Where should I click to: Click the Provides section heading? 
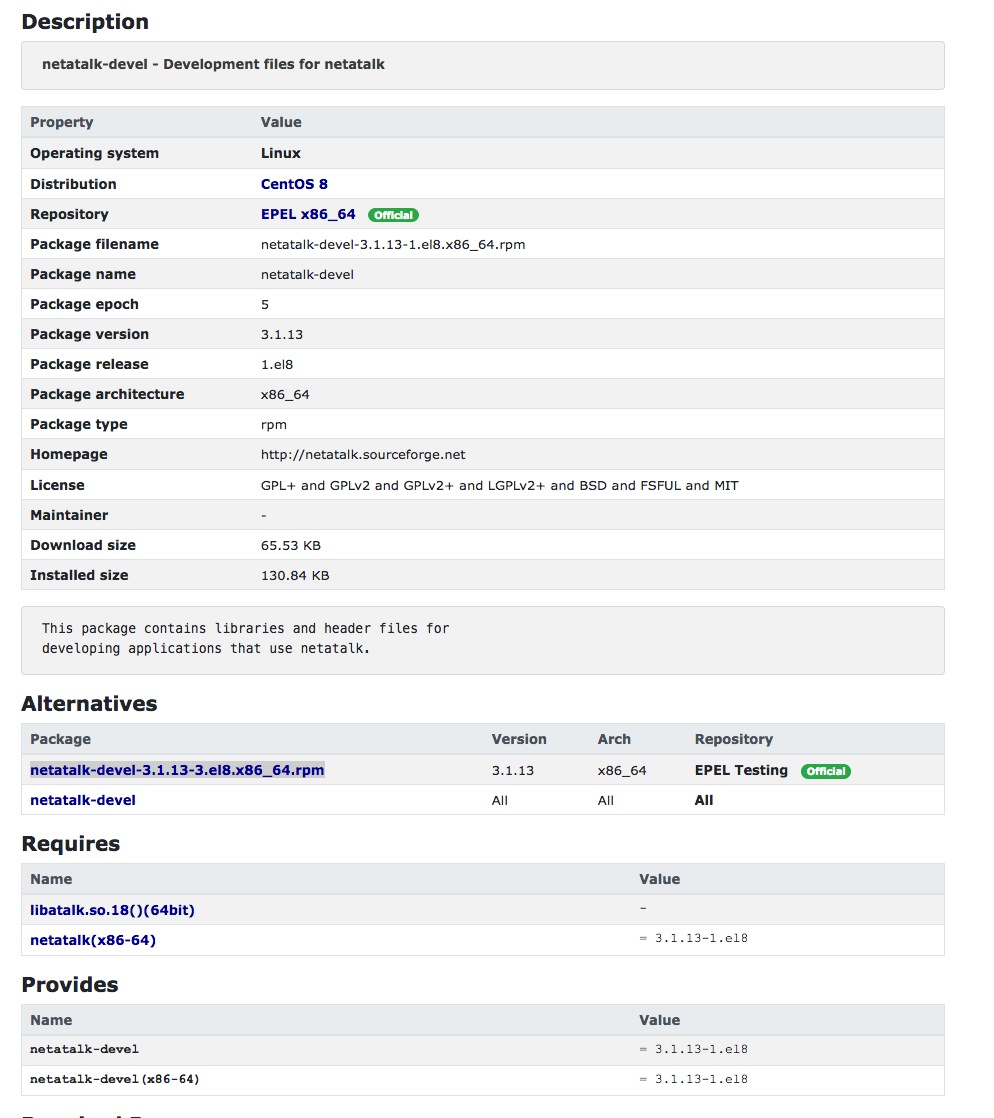(70, 985)
